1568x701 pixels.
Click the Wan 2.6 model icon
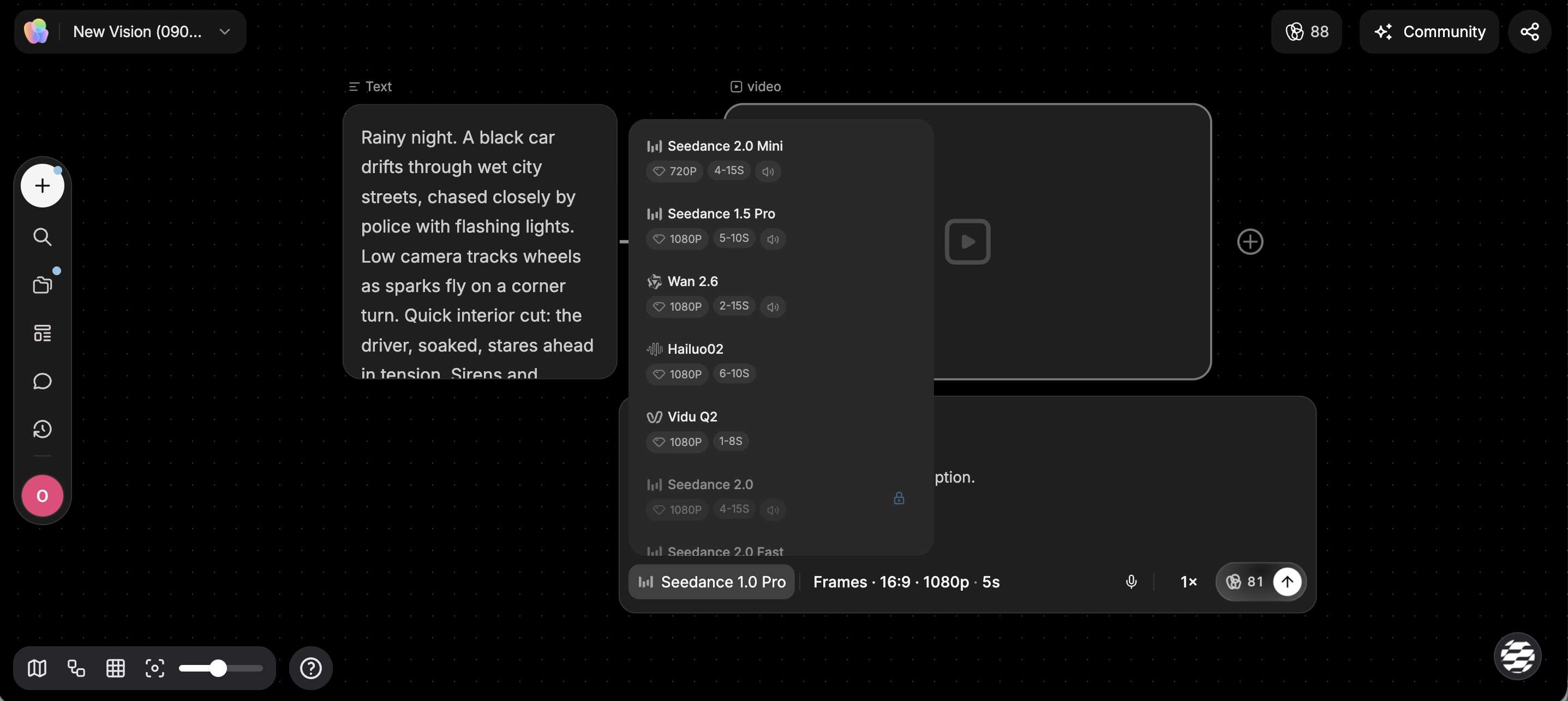[x=654, y=281]
